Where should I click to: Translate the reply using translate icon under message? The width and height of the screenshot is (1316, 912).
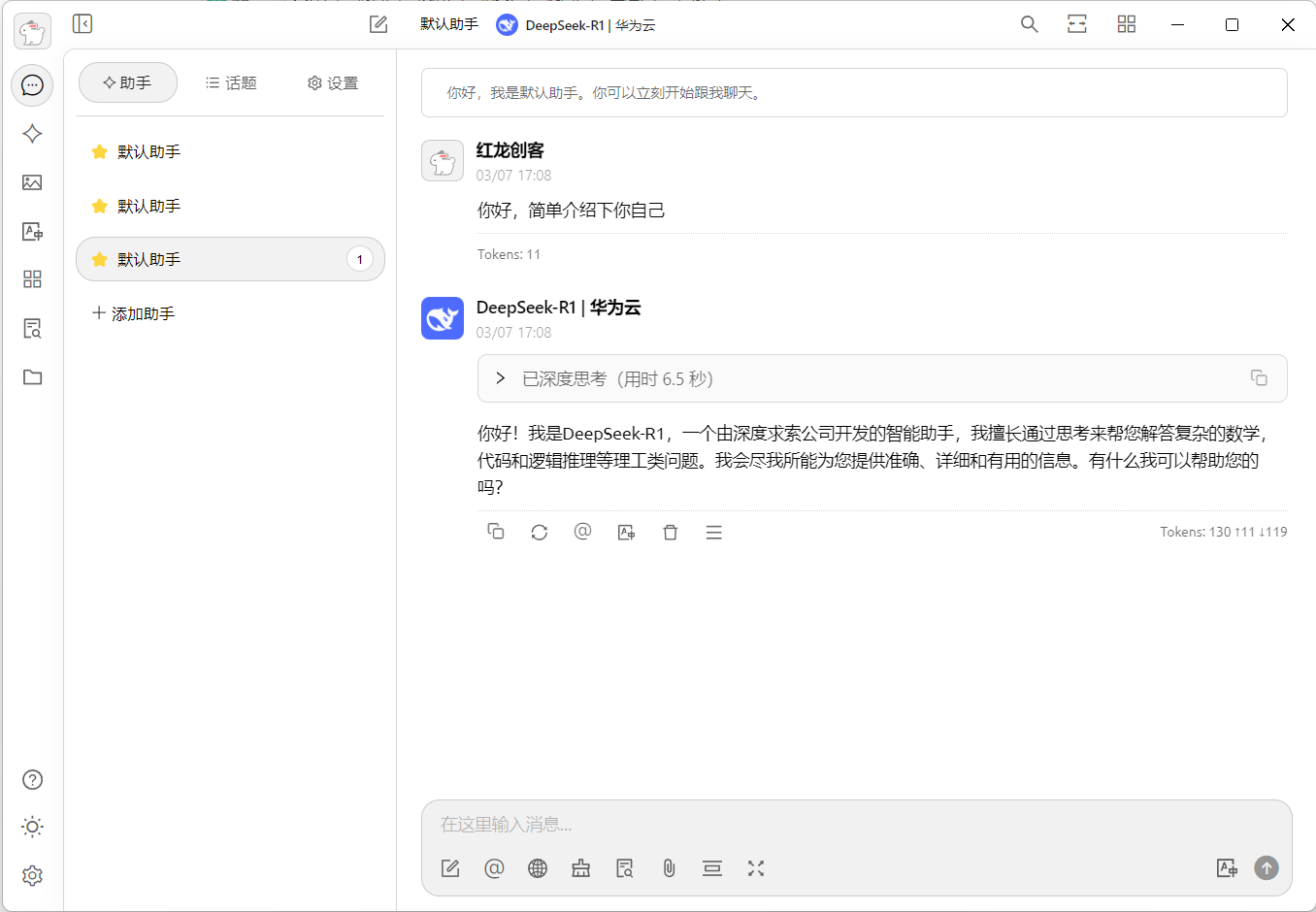tap(626, 532)
